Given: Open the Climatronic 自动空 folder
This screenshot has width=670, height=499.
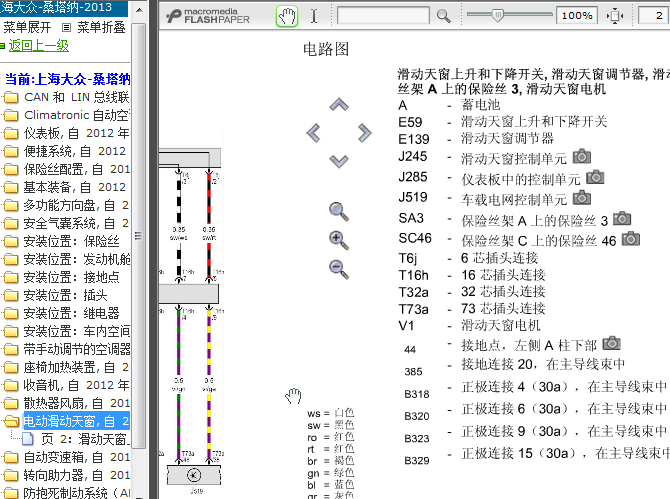Looking at the screenshot, I should (66, 115).
